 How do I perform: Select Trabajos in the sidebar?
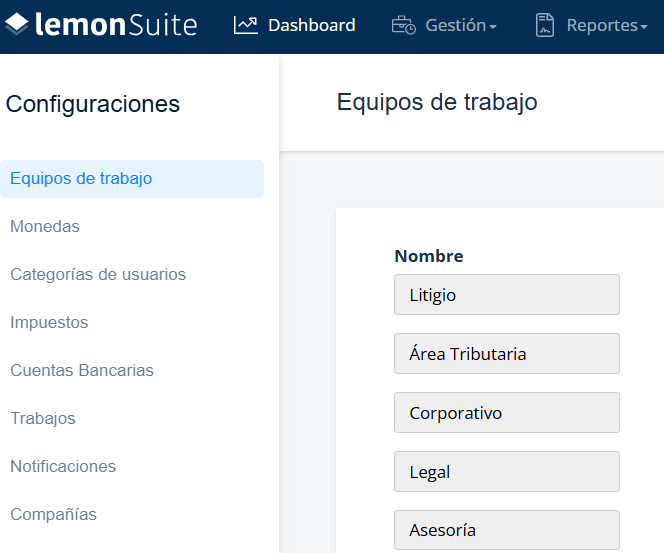point(43,418)
